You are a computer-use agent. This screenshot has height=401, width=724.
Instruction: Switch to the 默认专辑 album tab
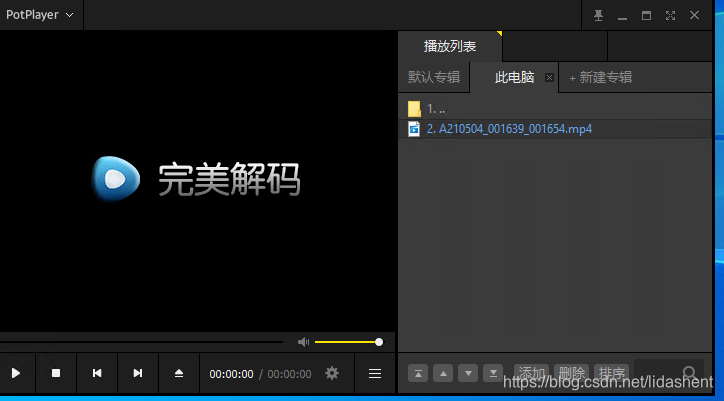click(434, 77)
